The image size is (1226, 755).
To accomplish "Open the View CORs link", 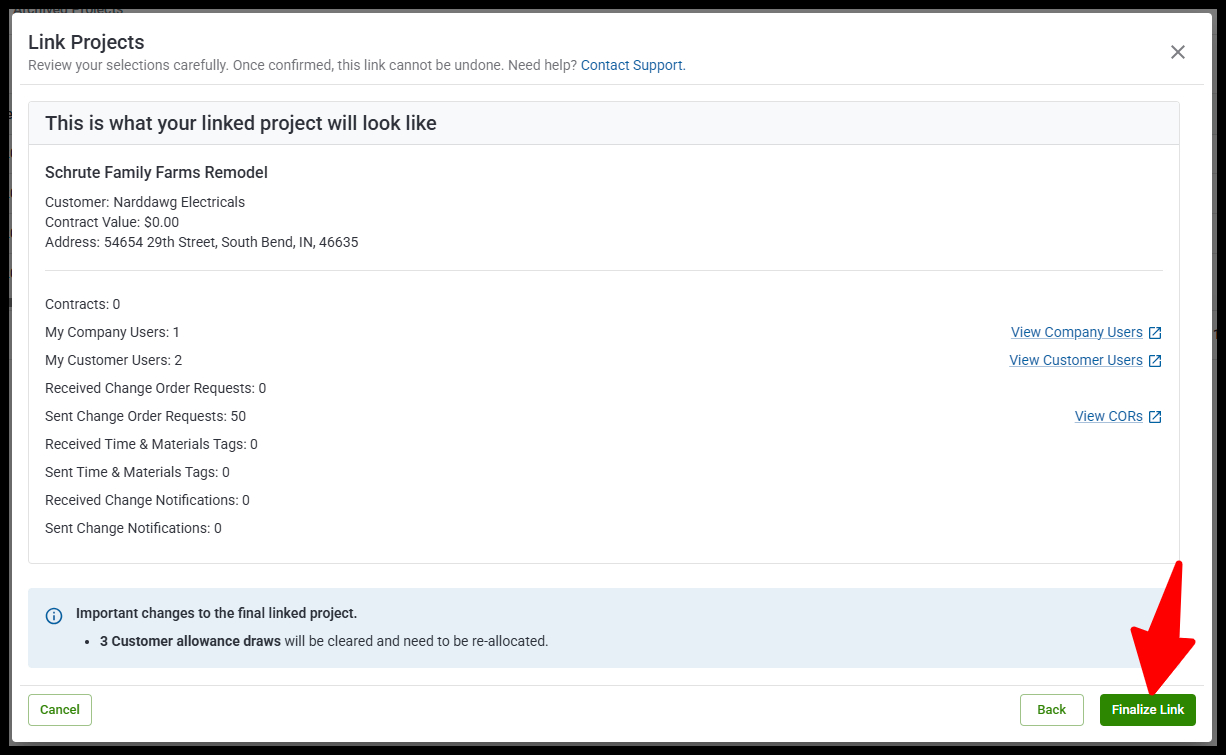I will 1108,416.
